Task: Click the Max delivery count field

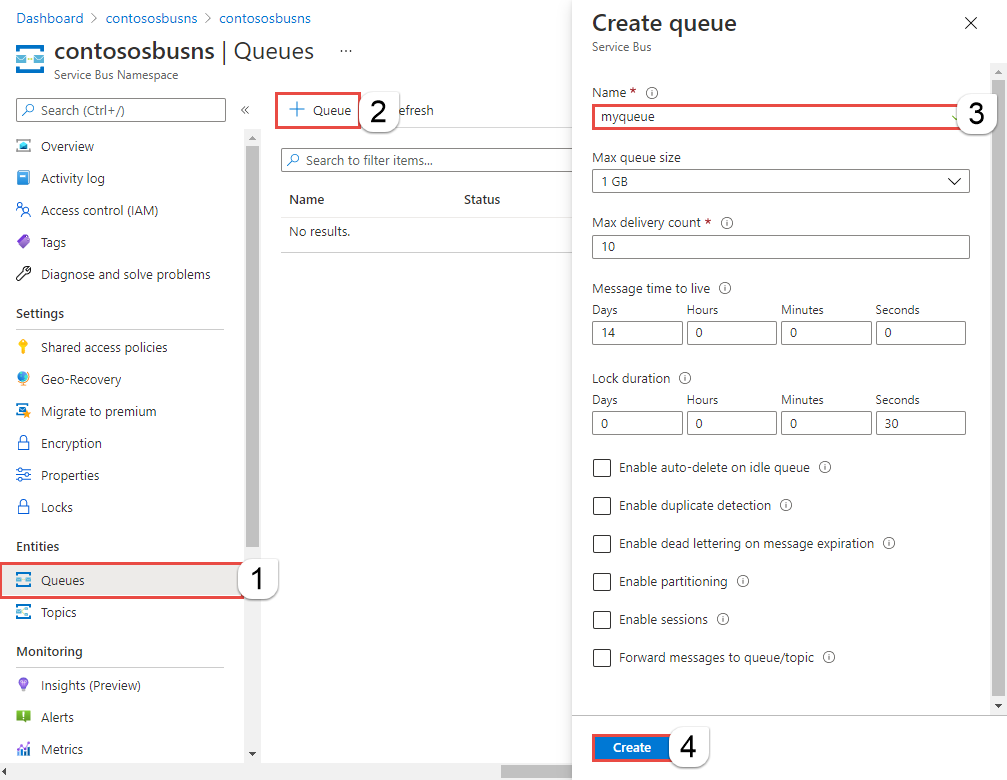Action: click(780, 247)
